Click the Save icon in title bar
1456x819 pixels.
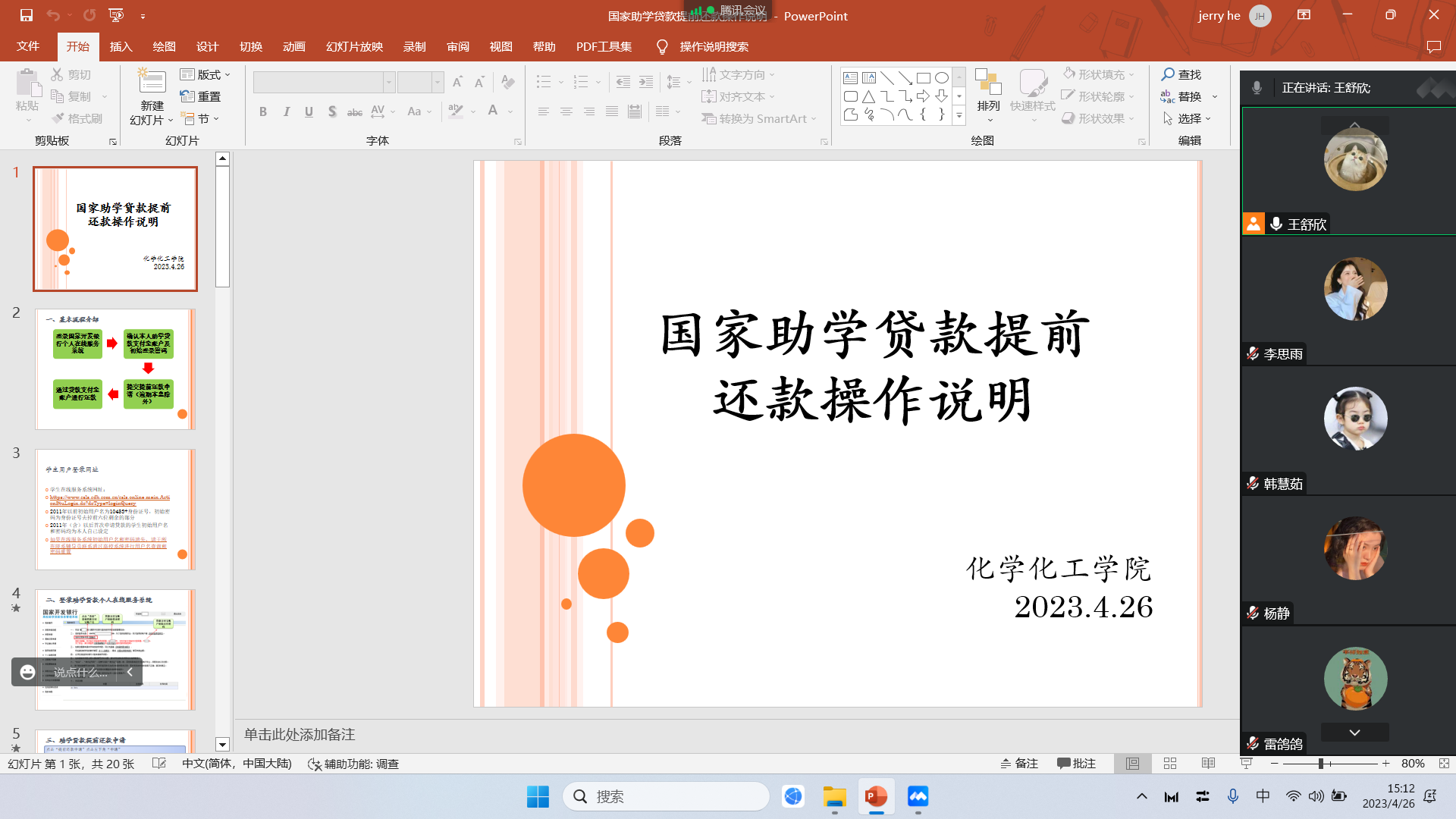click(27, 15)
